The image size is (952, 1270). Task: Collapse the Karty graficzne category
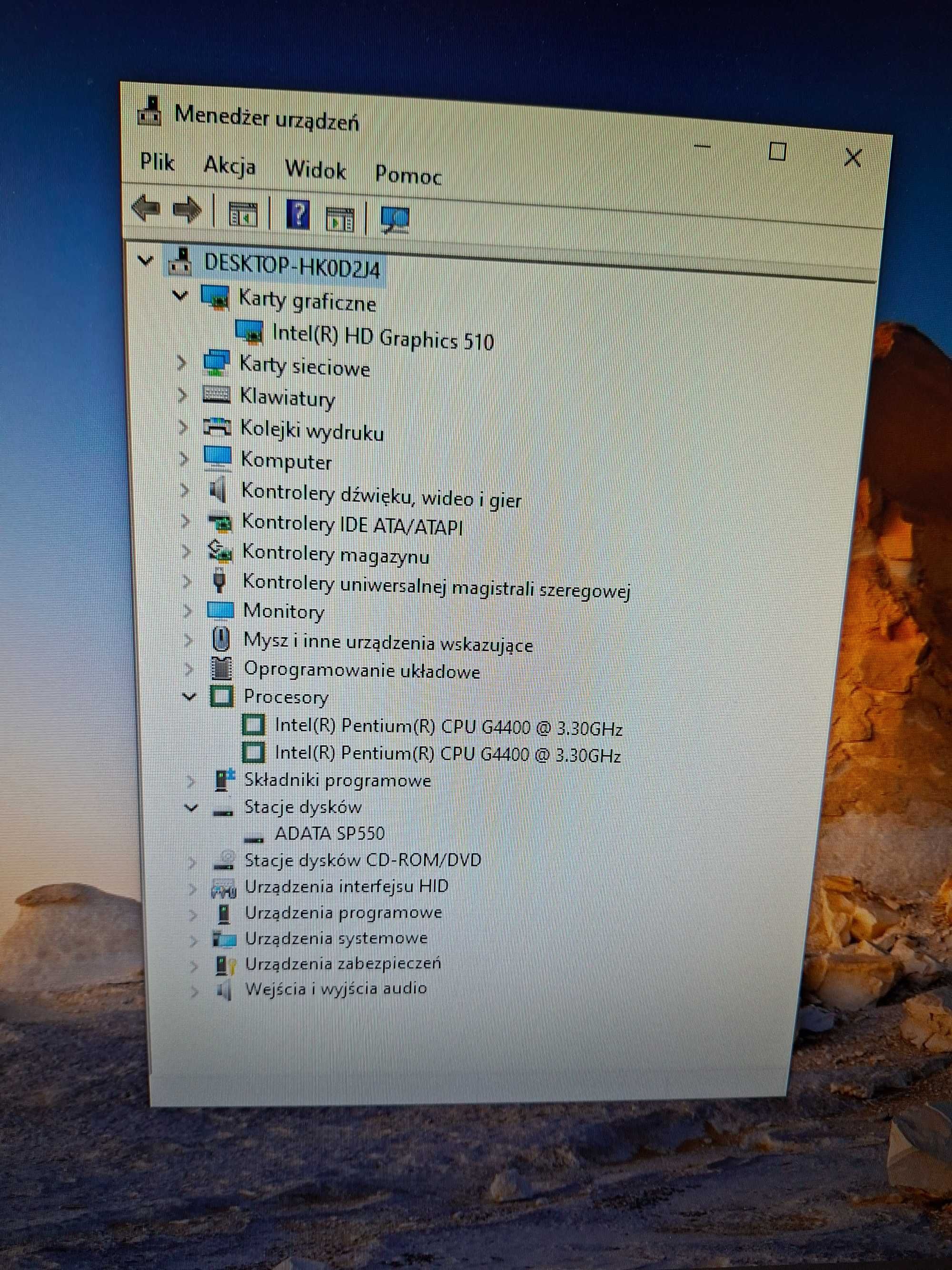(x=180, y=296)
